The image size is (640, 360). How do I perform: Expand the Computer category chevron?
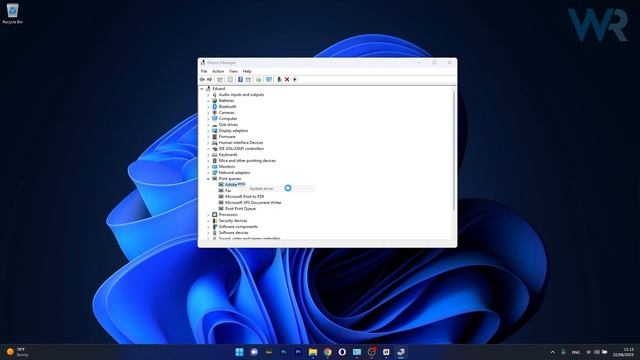click(x=208, y=119)
